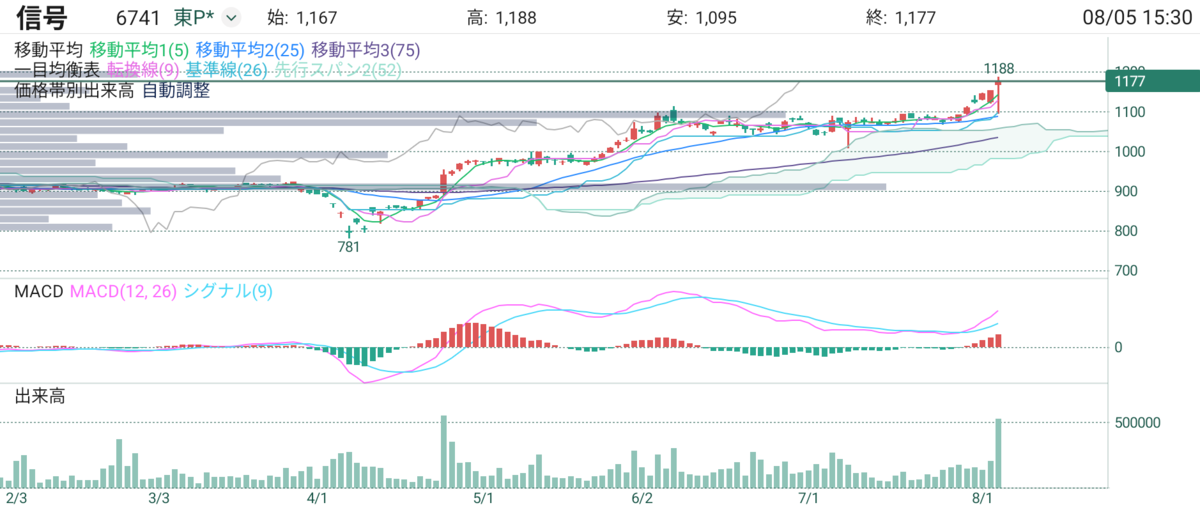1200x505 pixels.
Task: Click the 1188 high price marker
Action: point(998,68)
